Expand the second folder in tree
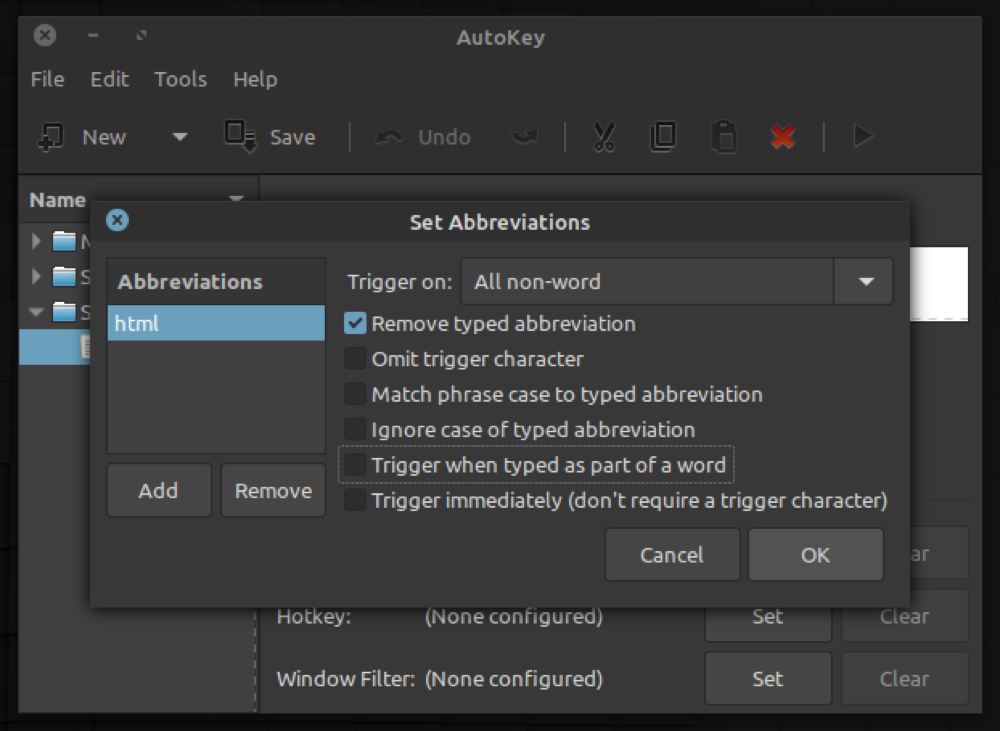Screen dimensions: 1000x731 point(36,277)
